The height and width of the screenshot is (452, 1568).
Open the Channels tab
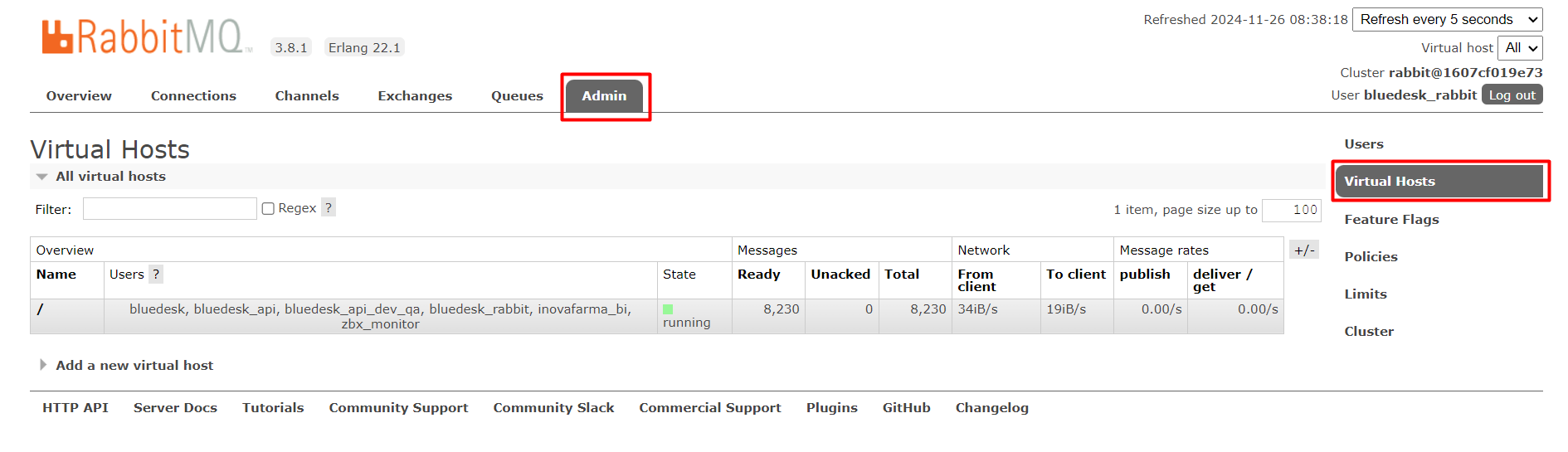click(307, 95)
